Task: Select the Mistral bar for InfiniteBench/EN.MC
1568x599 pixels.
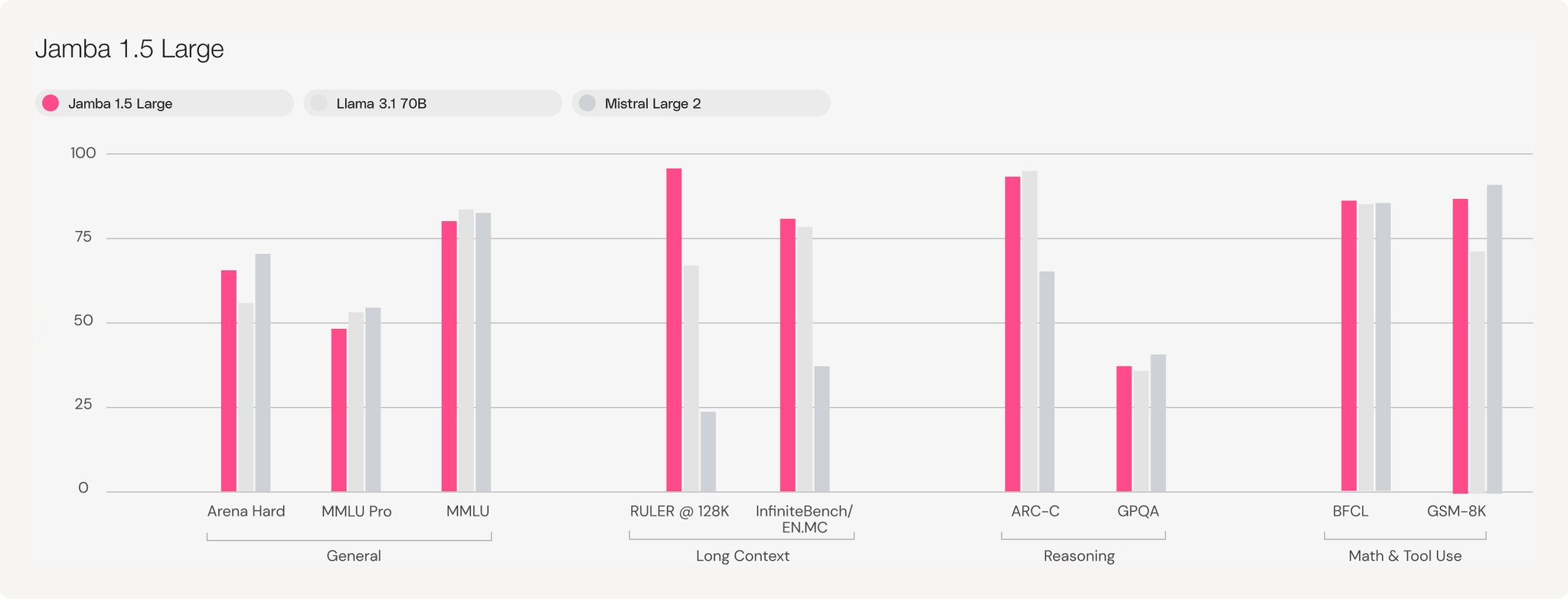Action: click(822, 428)
